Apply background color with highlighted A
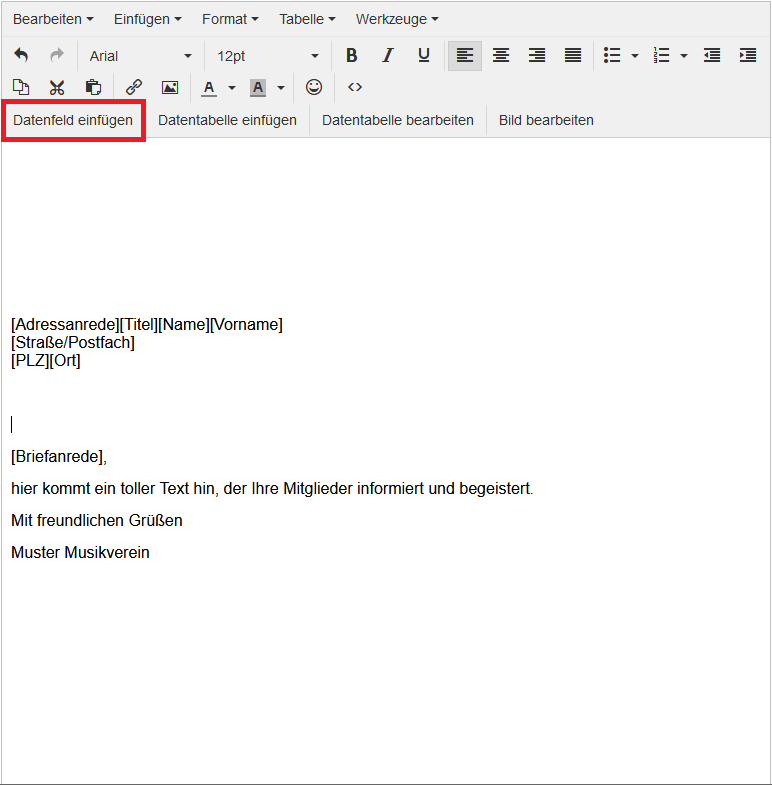 pyautogui.click(x=258, y=88)
